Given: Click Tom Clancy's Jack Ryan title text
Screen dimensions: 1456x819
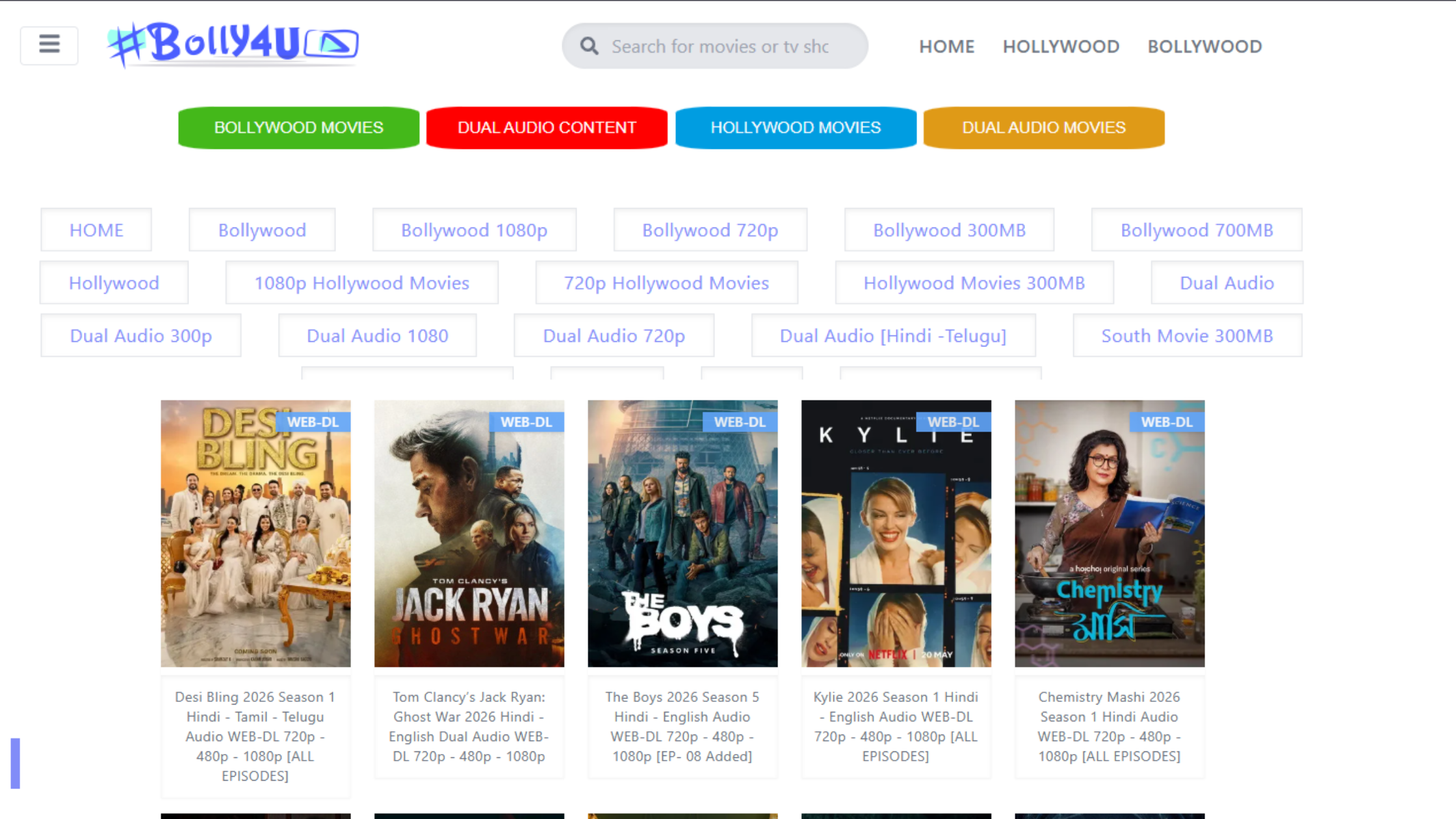Looking at the screenshot, I should [469, 726].
